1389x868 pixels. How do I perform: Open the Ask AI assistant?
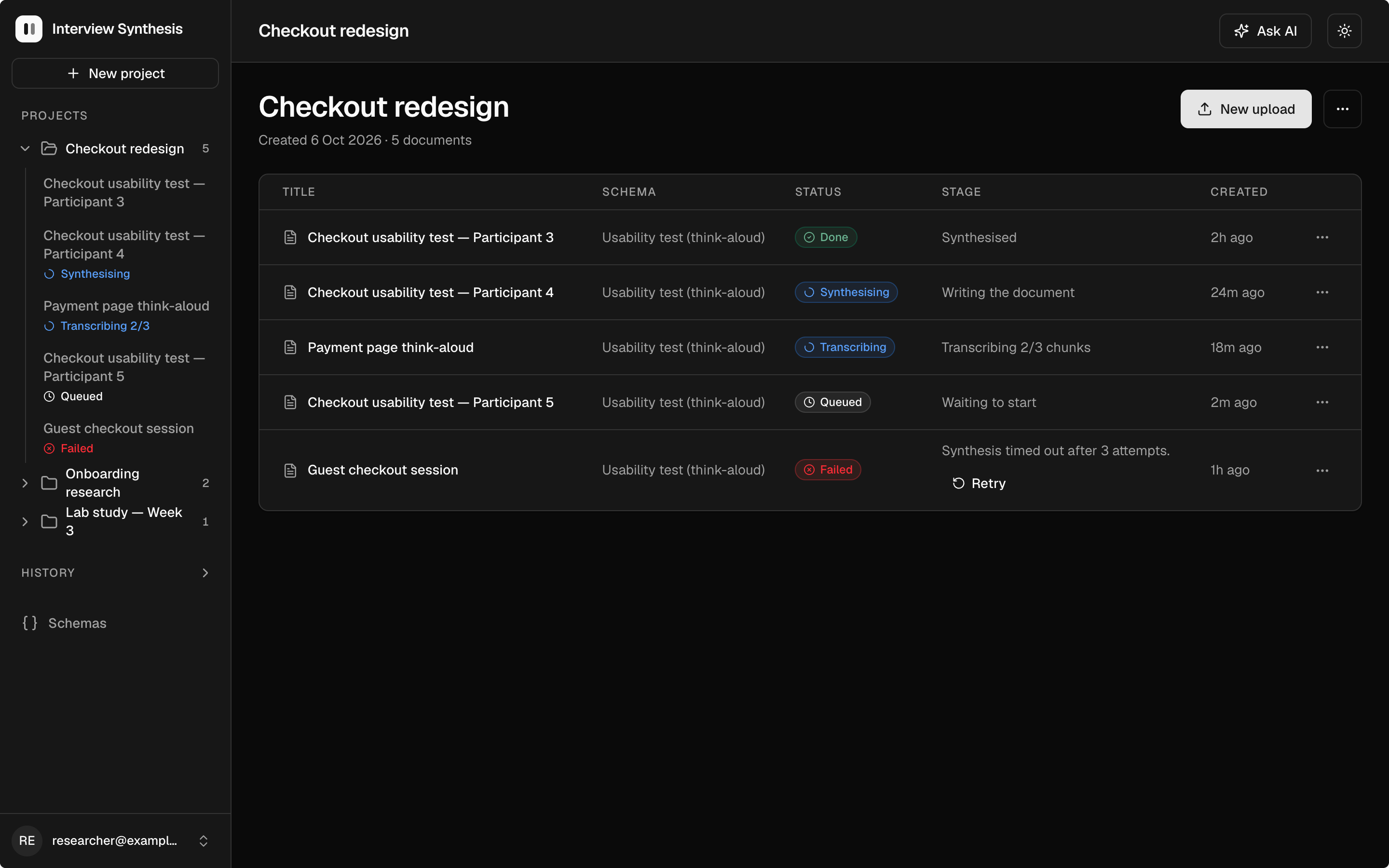coord(1265,31)
